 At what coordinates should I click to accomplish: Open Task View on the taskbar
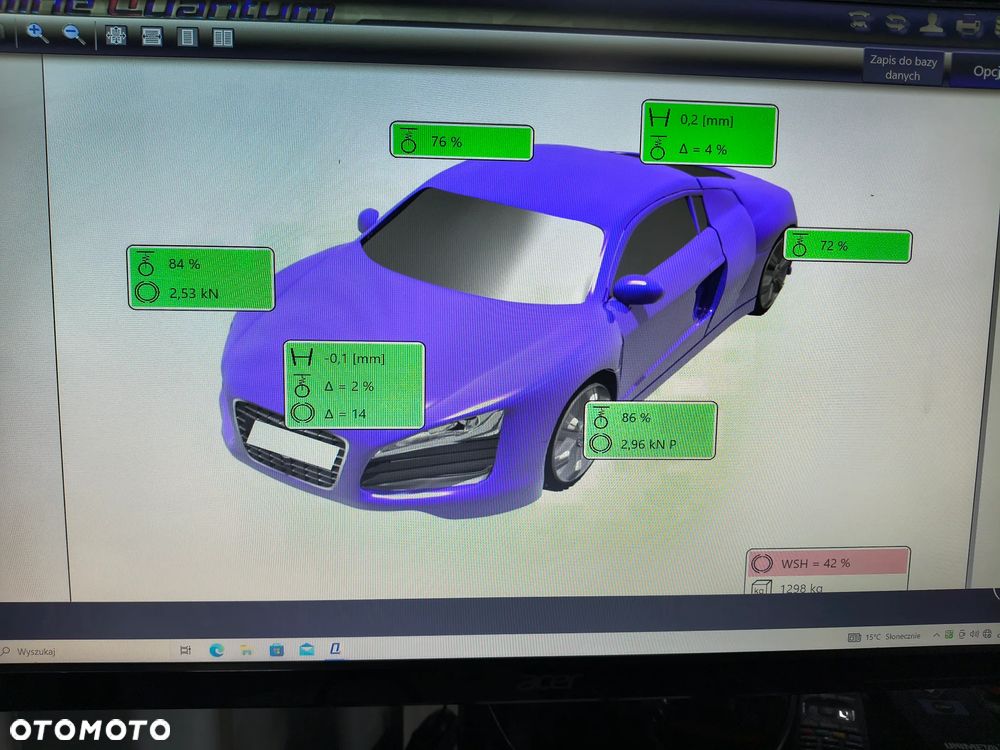(x=185, y=650)
